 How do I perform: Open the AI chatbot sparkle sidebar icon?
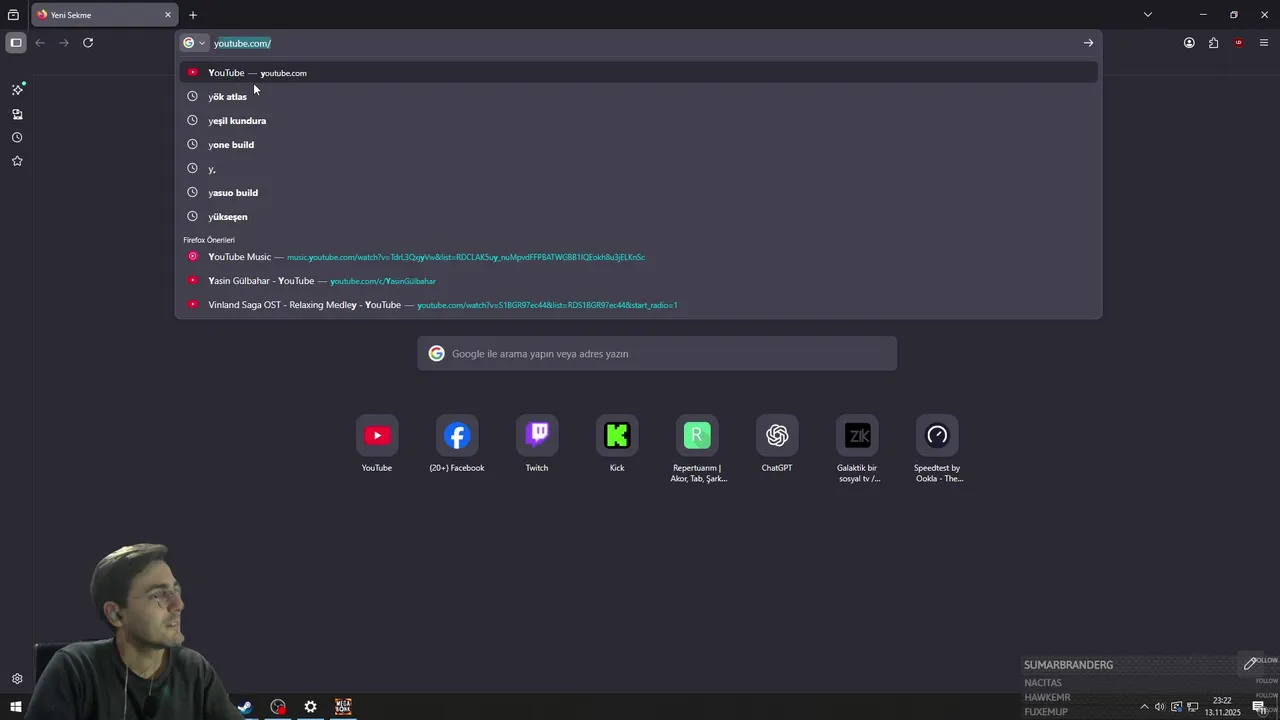(x=17, y=89)
